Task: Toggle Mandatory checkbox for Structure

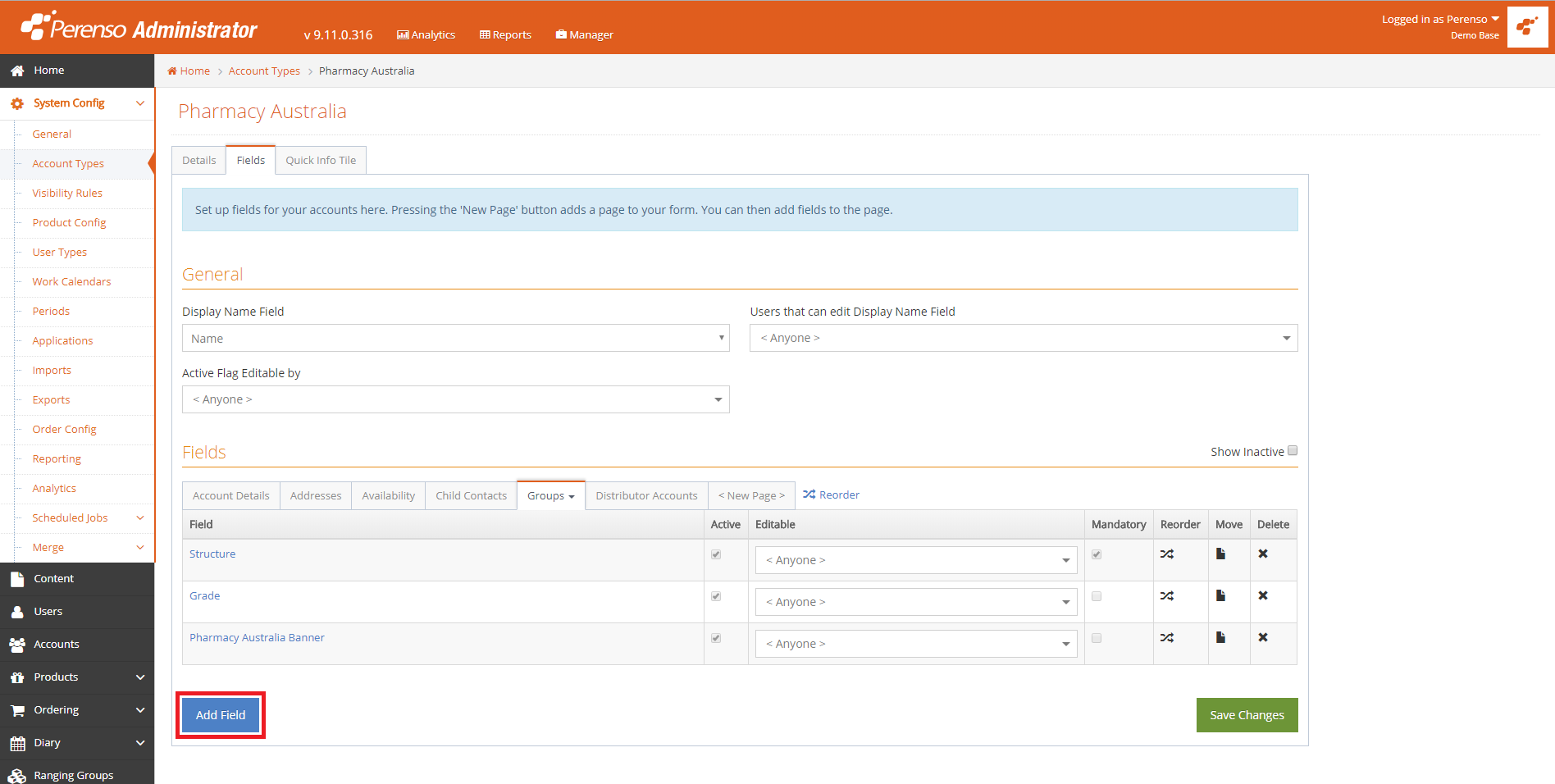Action: click(1097, 554)
